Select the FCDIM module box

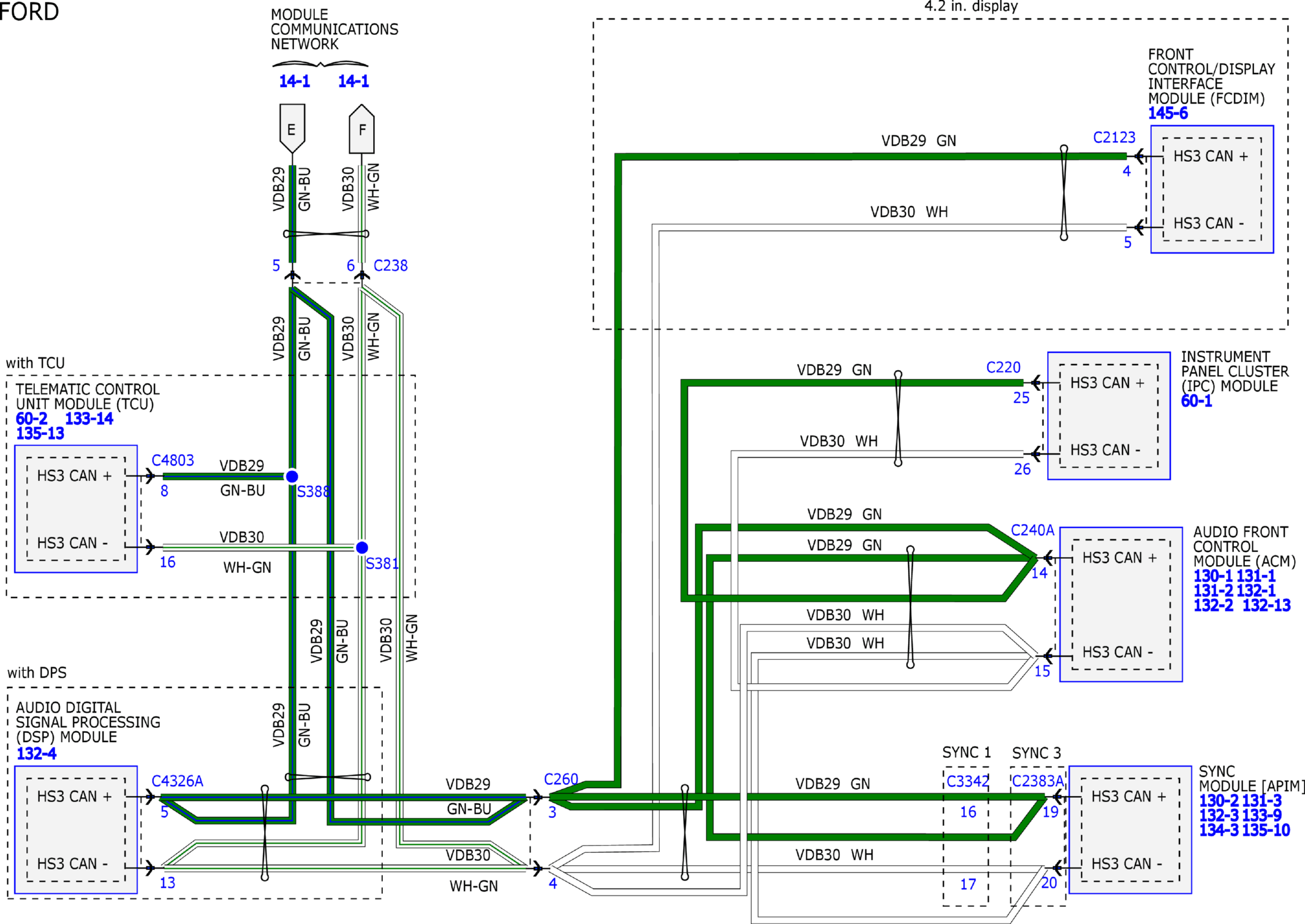click(1212, 189)
